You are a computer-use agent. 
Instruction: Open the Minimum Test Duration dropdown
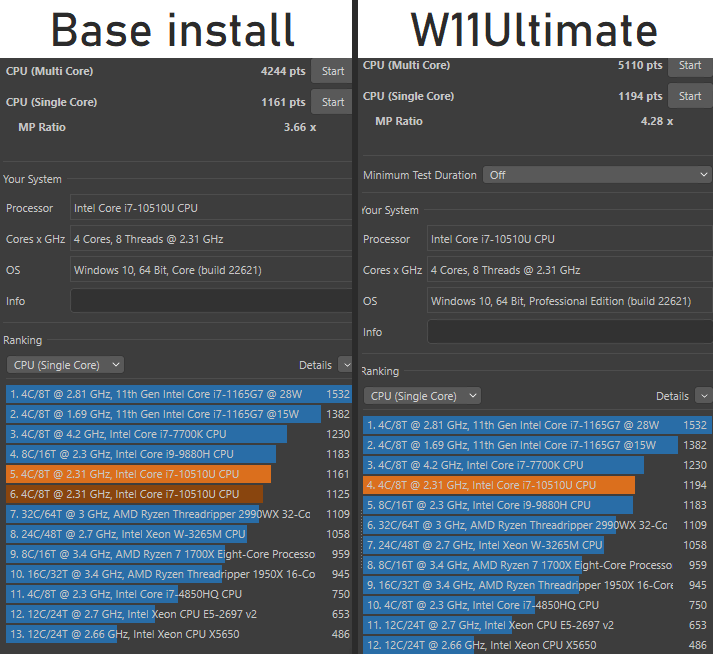(597, 174)
